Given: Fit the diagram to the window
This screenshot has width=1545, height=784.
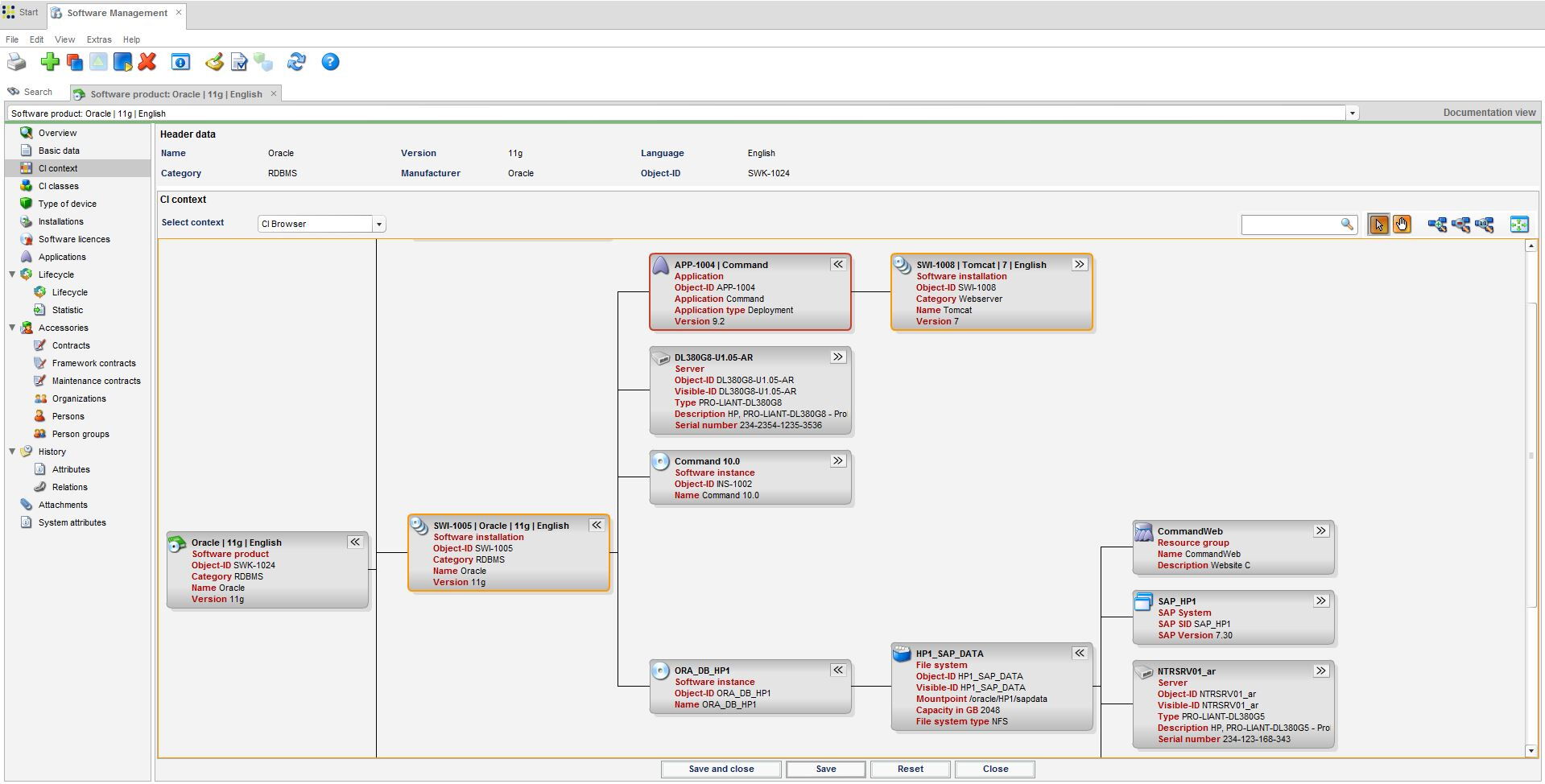Looking at the screenshot, I should point(1518,225).
